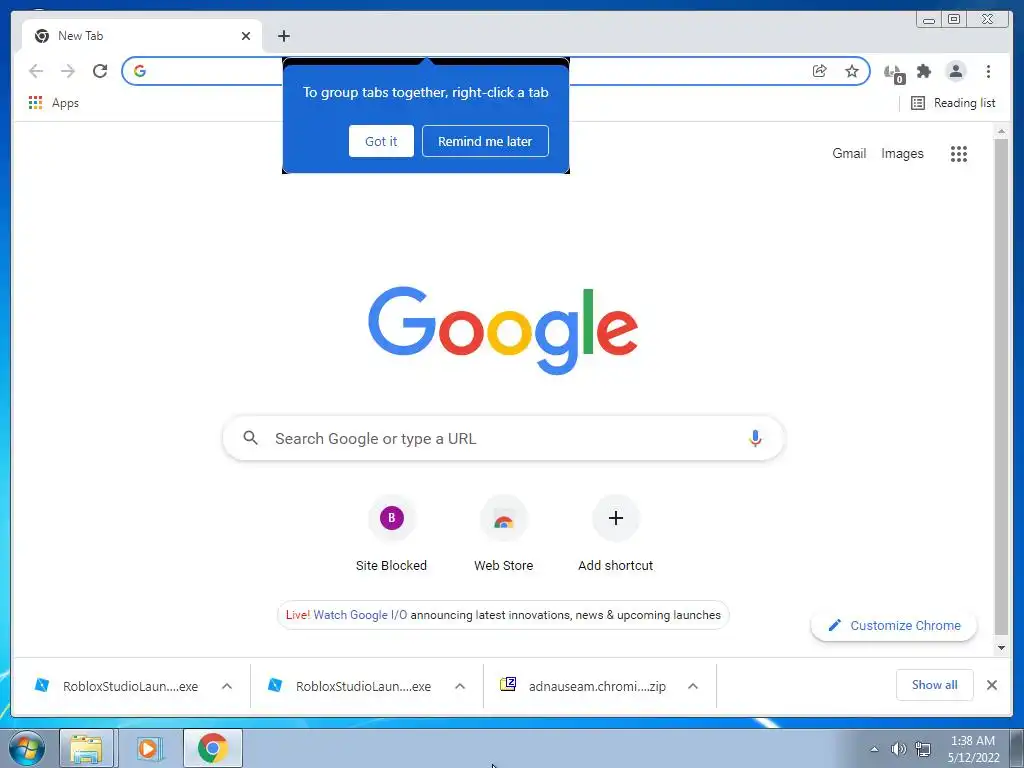Open the Reading list panel

point(953,103)
